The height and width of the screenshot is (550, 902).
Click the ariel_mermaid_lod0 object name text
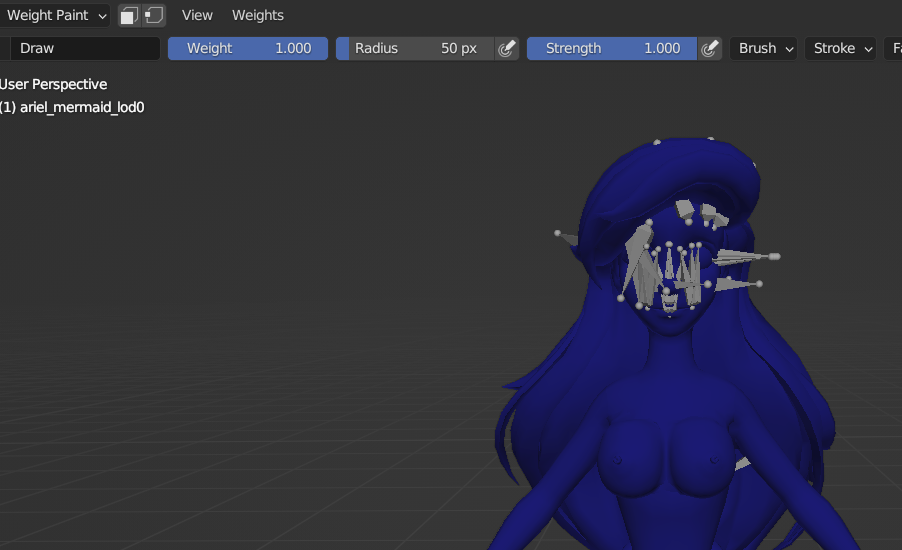tap(82, 108)
